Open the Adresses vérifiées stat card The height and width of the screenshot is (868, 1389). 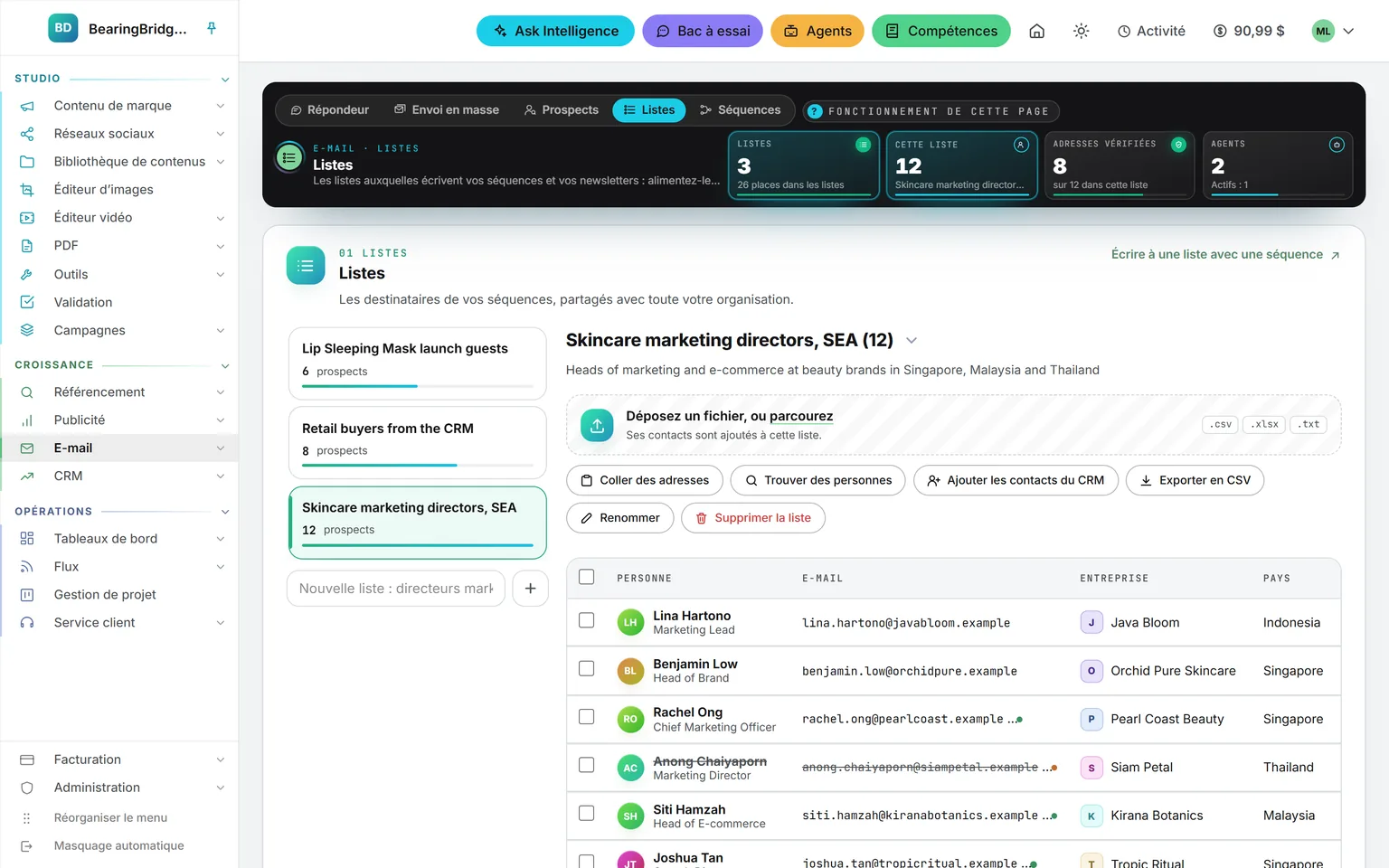[x=1120, y=165]
